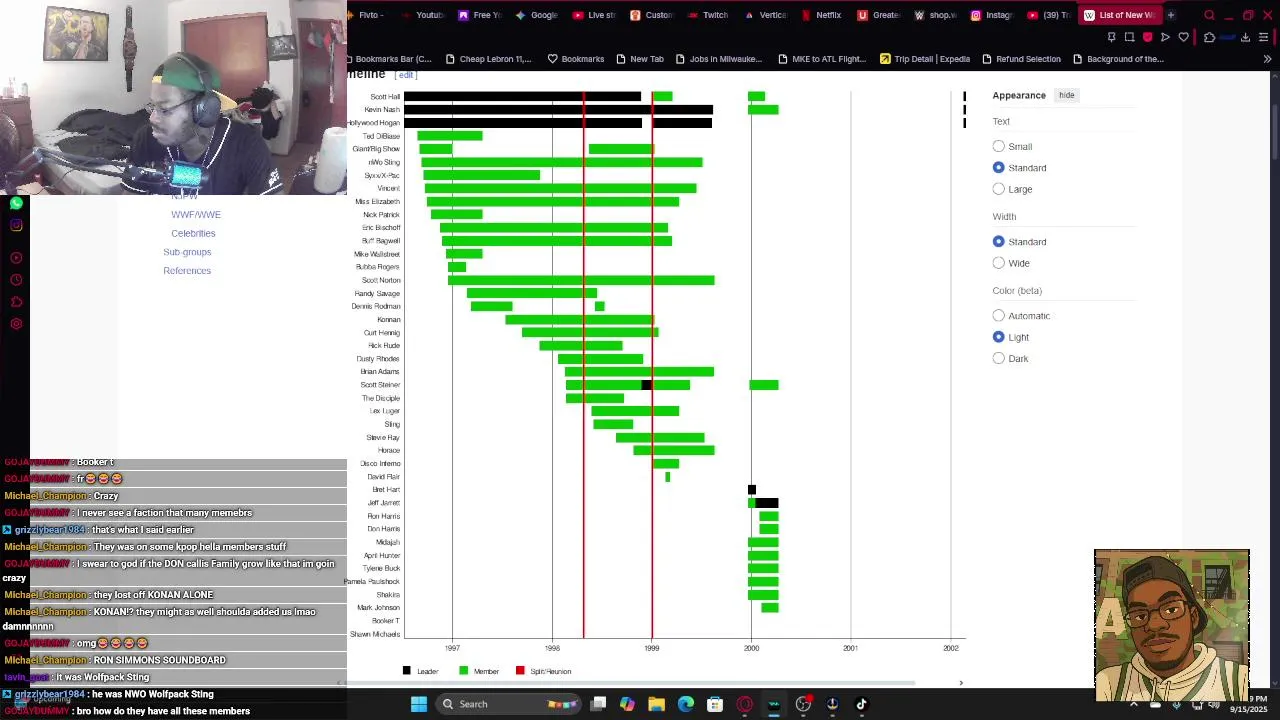Open the Copilot app on the taskbar
The width and height of the screenshot is (1280, 720).
[627, 704]
